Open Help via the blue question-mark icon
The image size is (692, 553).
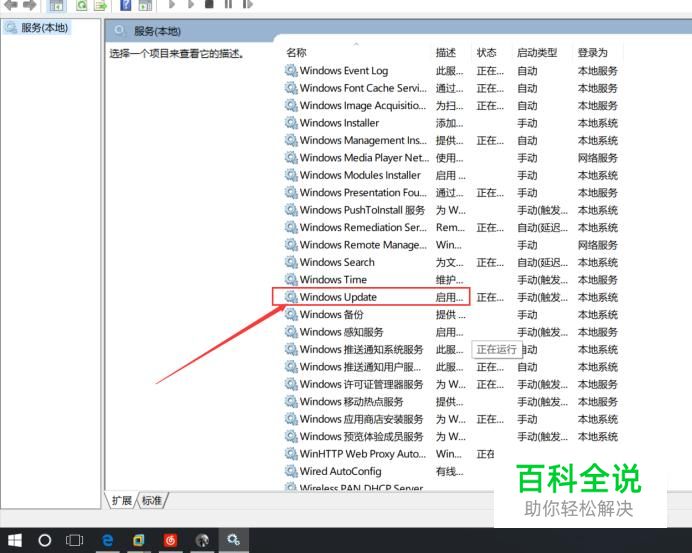(126, 5)
